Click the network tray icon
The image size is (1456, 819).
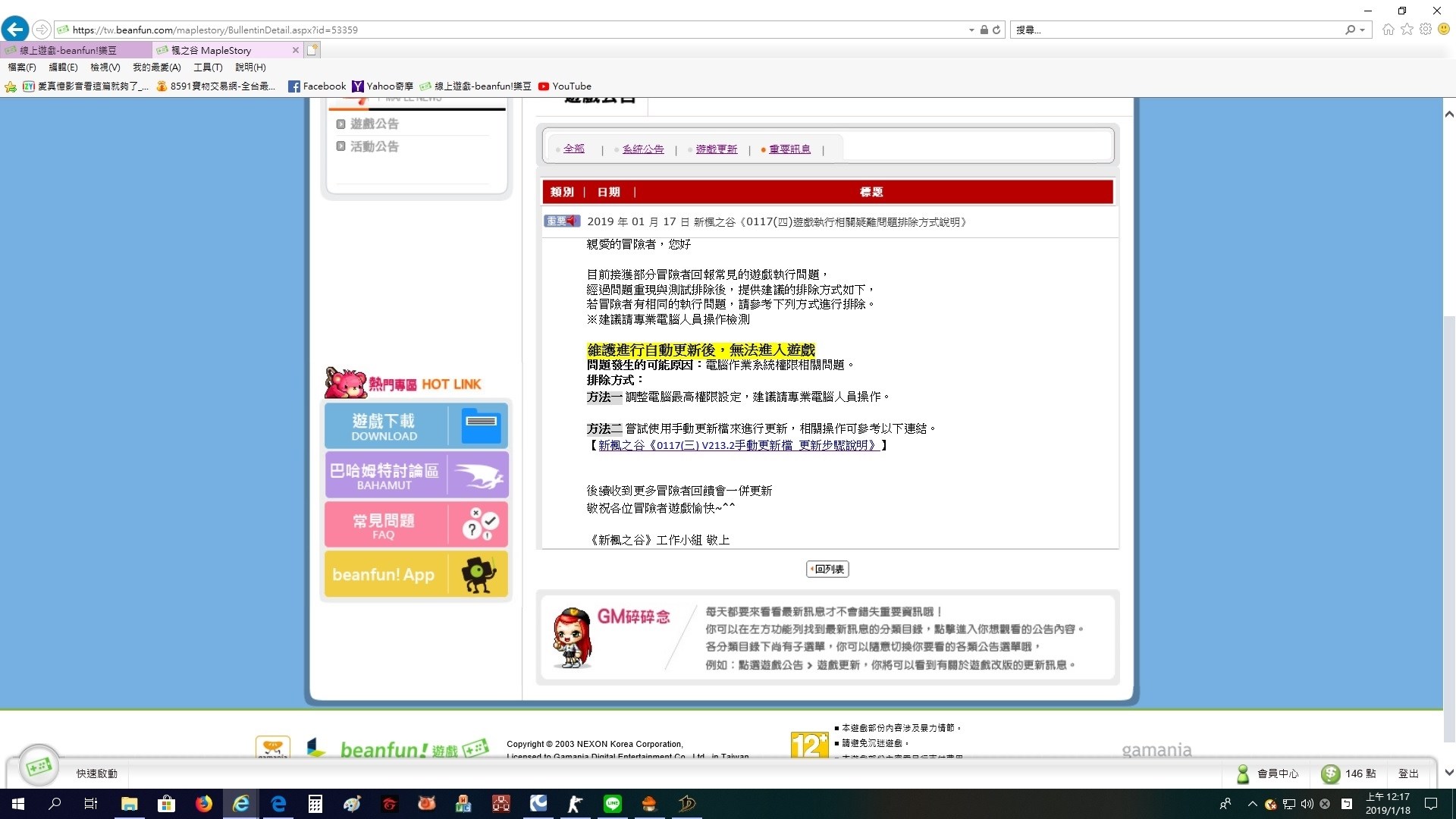coord(1289,804)
